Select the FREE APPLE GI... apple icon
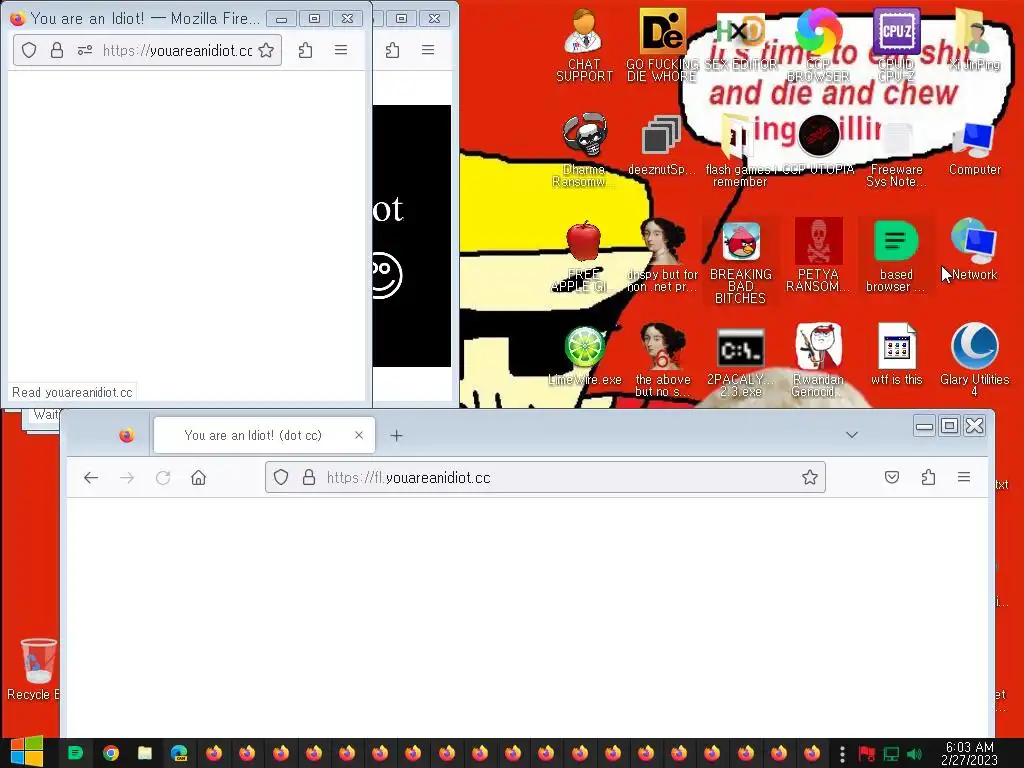 583,256
